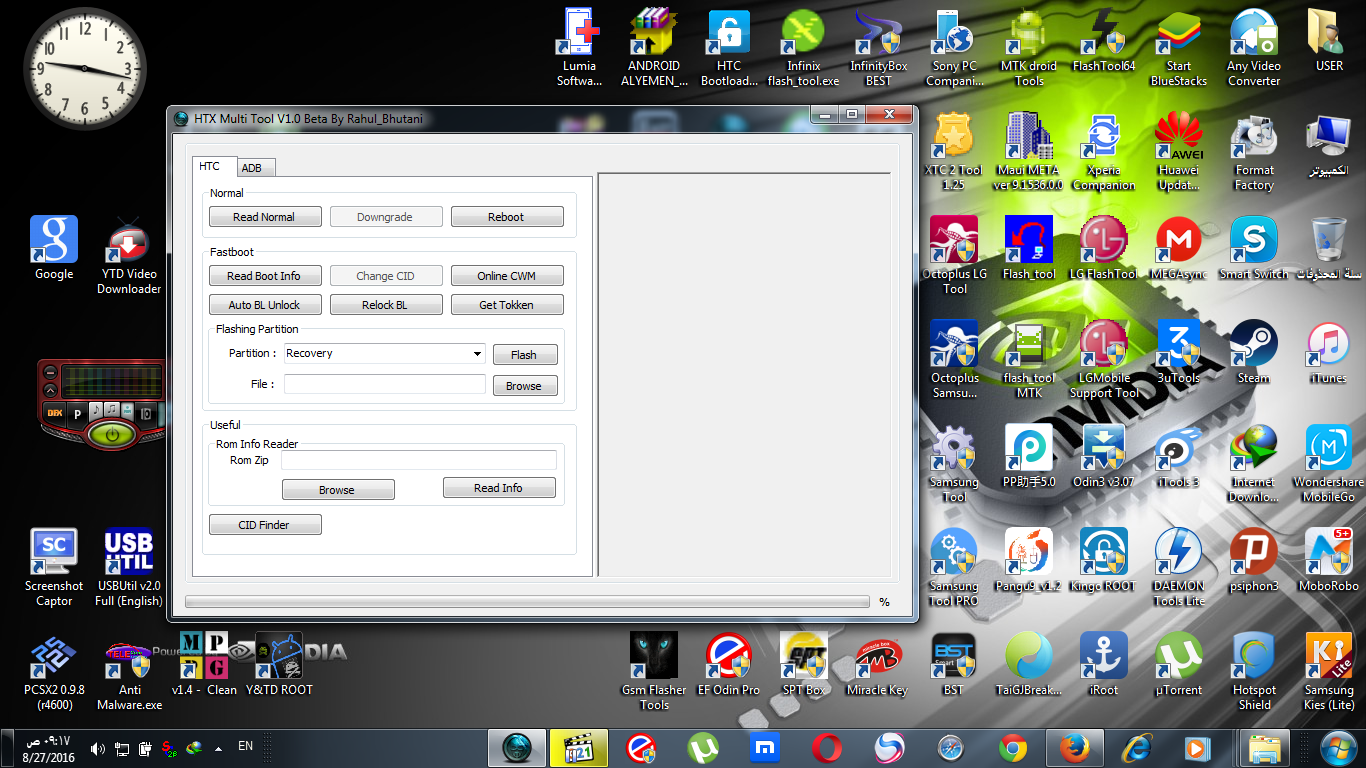Open Samsung Kies (Lite) icon
This screenshot has width=1366, height=768.
pos(1329,671)
